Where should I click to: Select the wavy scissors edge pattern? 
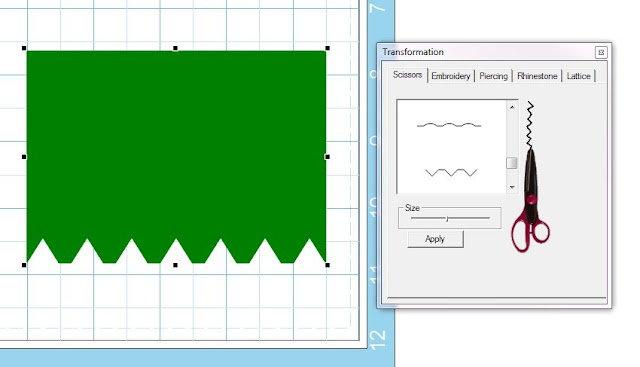click(x=449, y=125)
